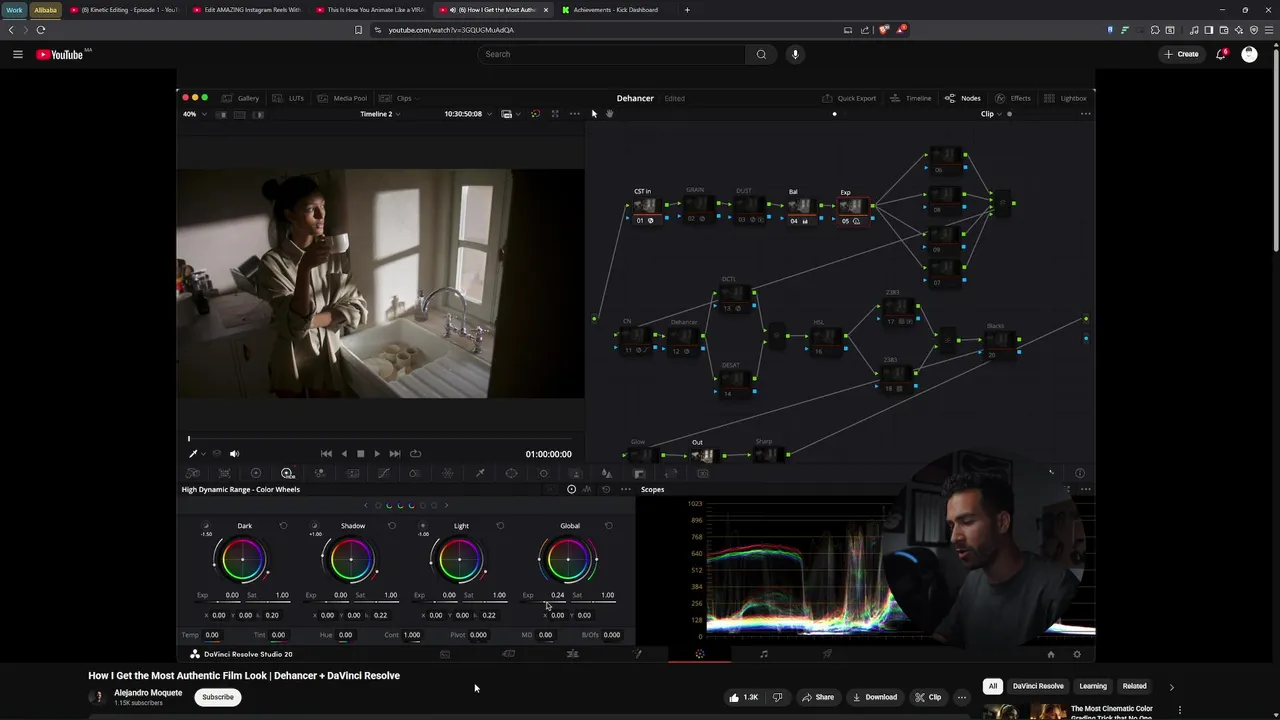
Task: Switch to Lightbox view
Action: click(x=1065, y=98)
